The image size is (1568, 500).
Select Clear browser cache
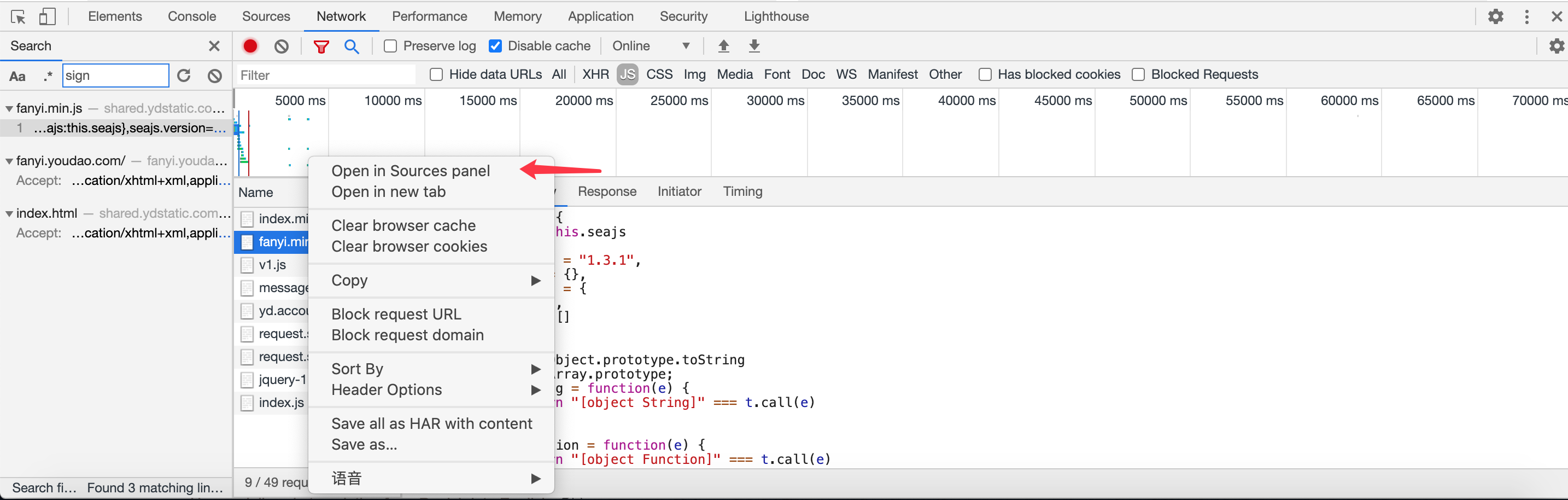tap(431, 225)
